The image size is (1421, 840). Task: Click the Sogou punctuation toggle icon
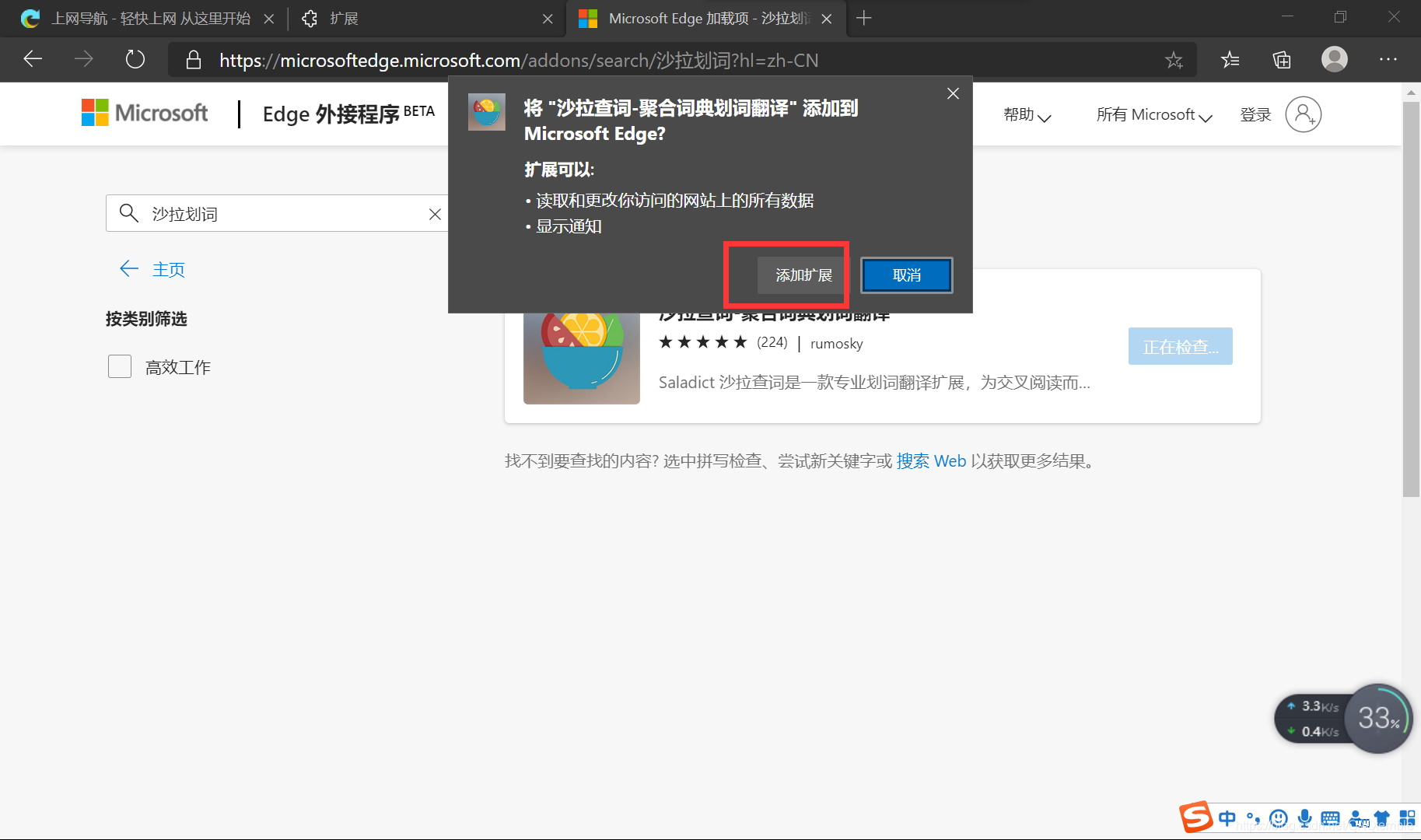coord(1253,818)
